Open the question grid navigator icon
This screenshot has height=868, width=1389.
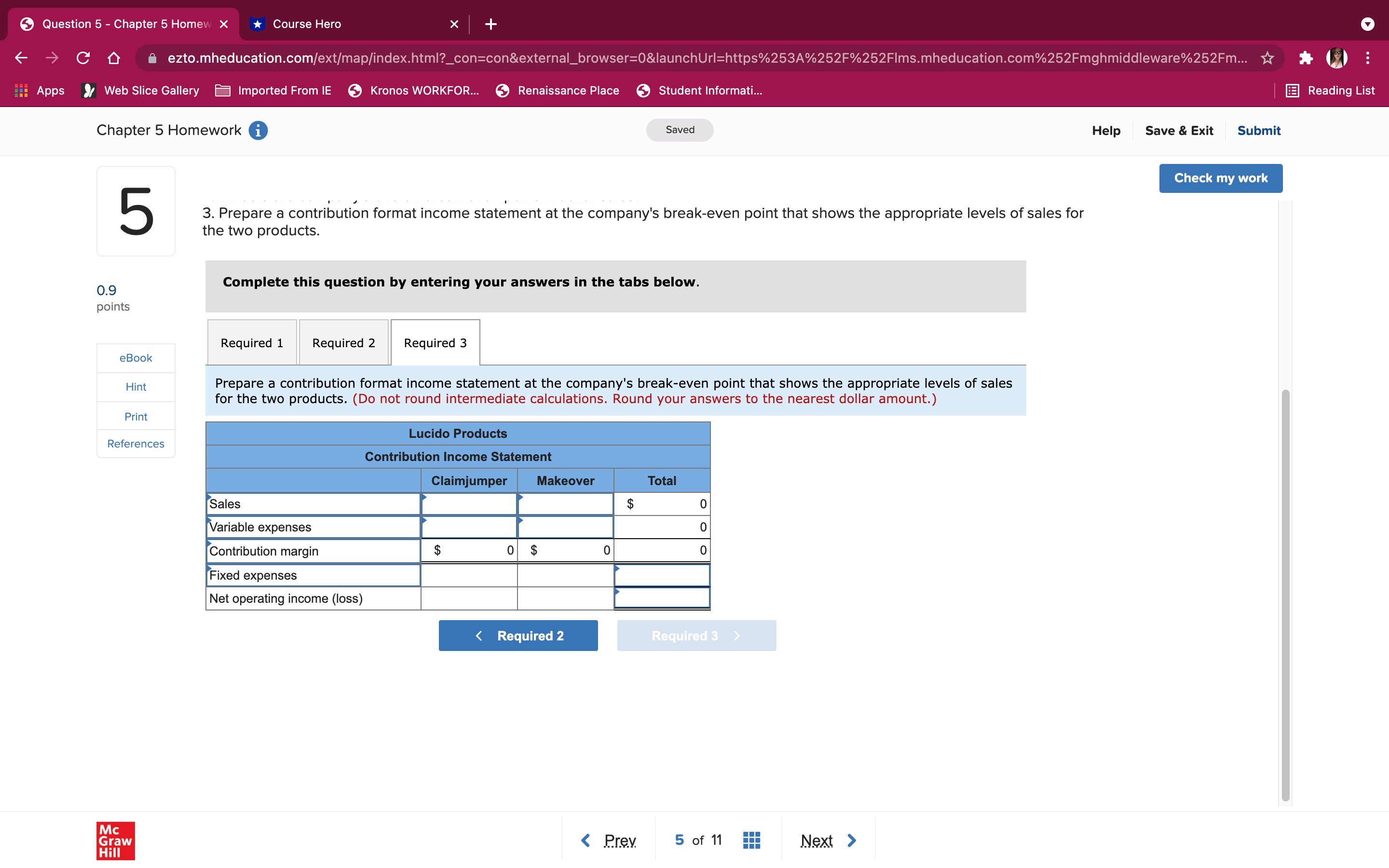[751, 840]
